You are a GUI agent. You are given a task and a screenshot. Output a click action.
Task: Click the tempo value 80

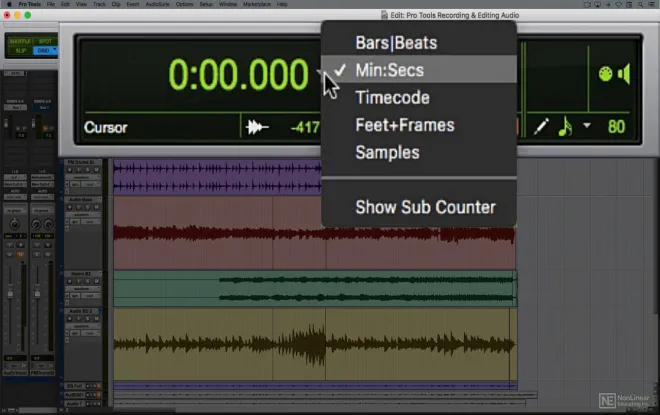coord(616,127)
